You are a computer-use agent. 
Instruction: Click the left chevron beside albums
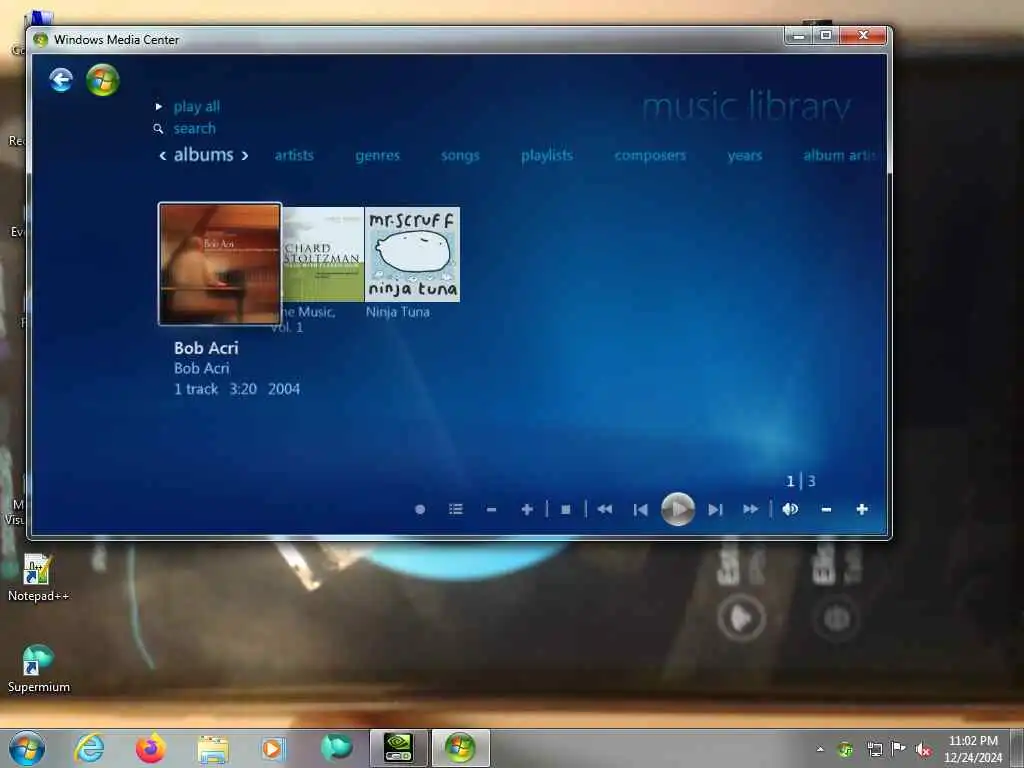point(163,155)
